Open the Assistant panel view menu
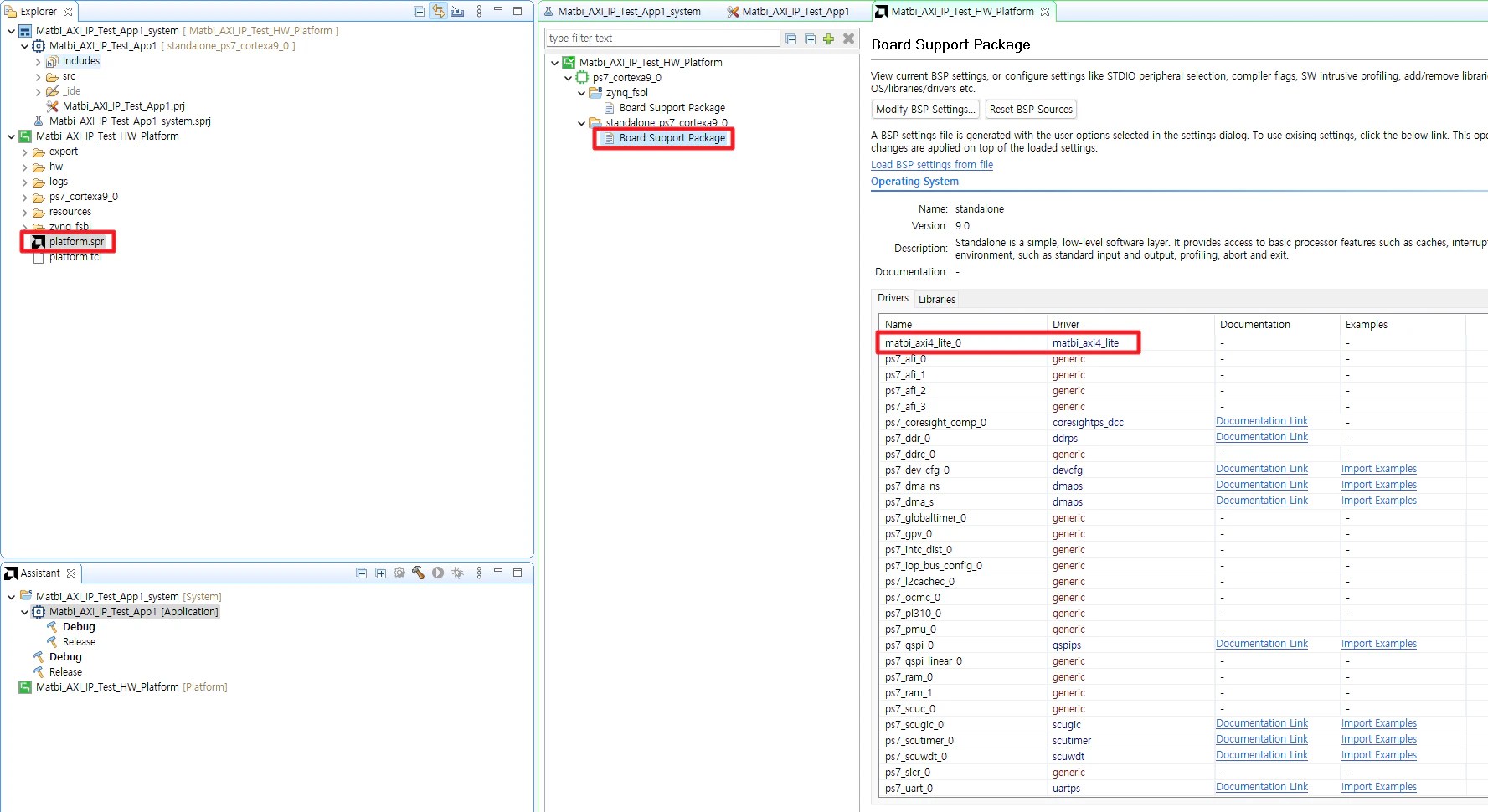The width and height of the screenshot is (1488, 812). pos(479,573)
